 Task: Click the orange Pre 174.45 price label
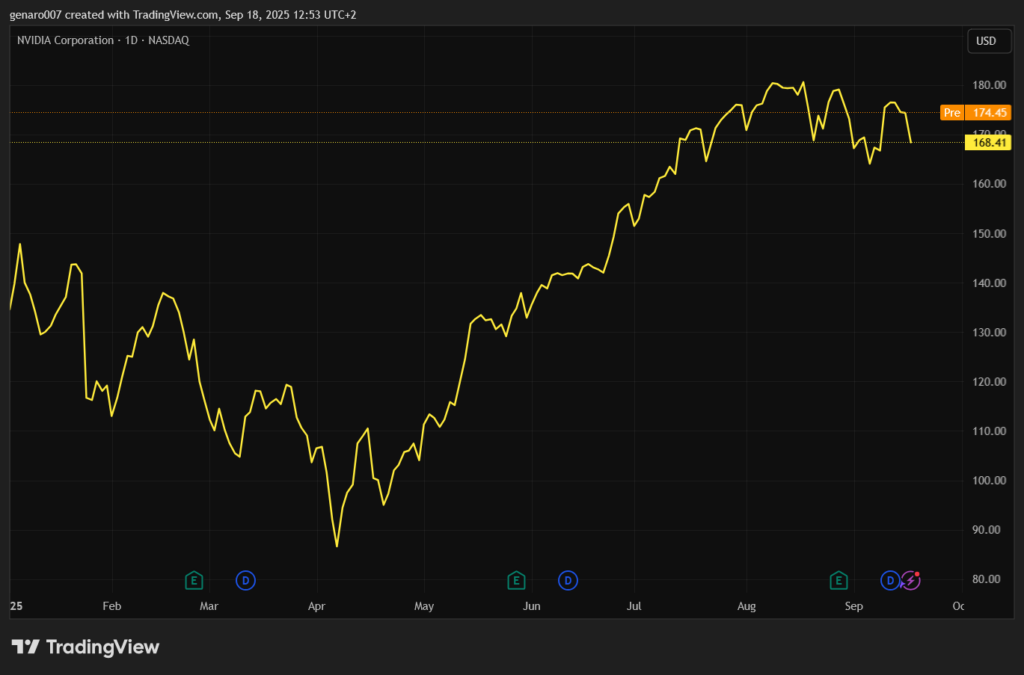[x=976, y=113]
